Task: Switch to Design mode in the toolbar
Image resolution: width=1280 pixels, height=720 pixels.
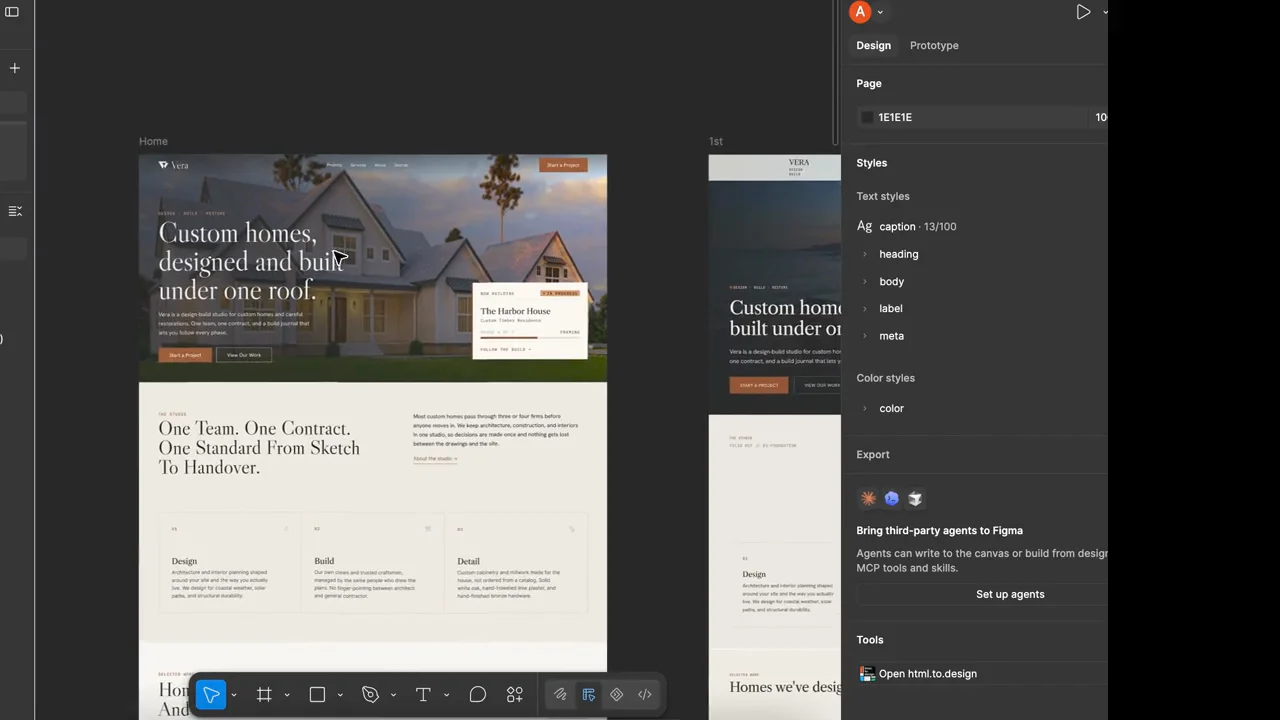Action: click(x=589, y=695)
